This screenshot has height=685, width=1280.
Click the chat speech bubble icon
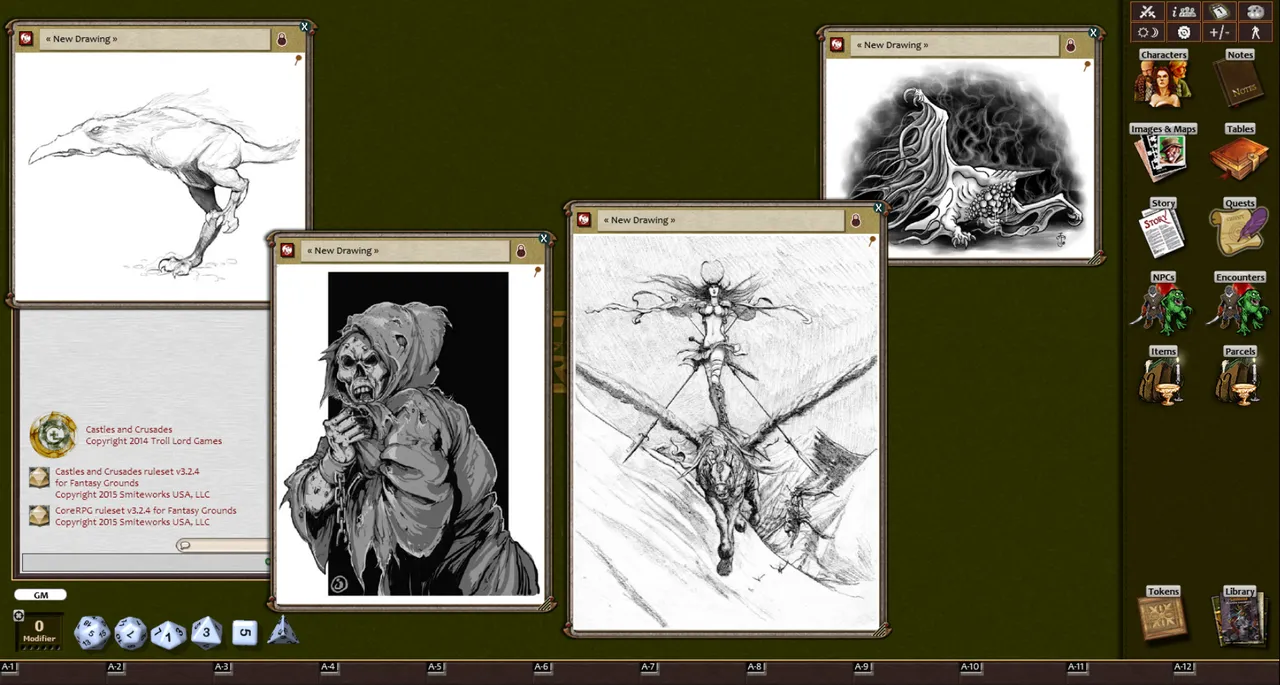click(x=184, y=545)
